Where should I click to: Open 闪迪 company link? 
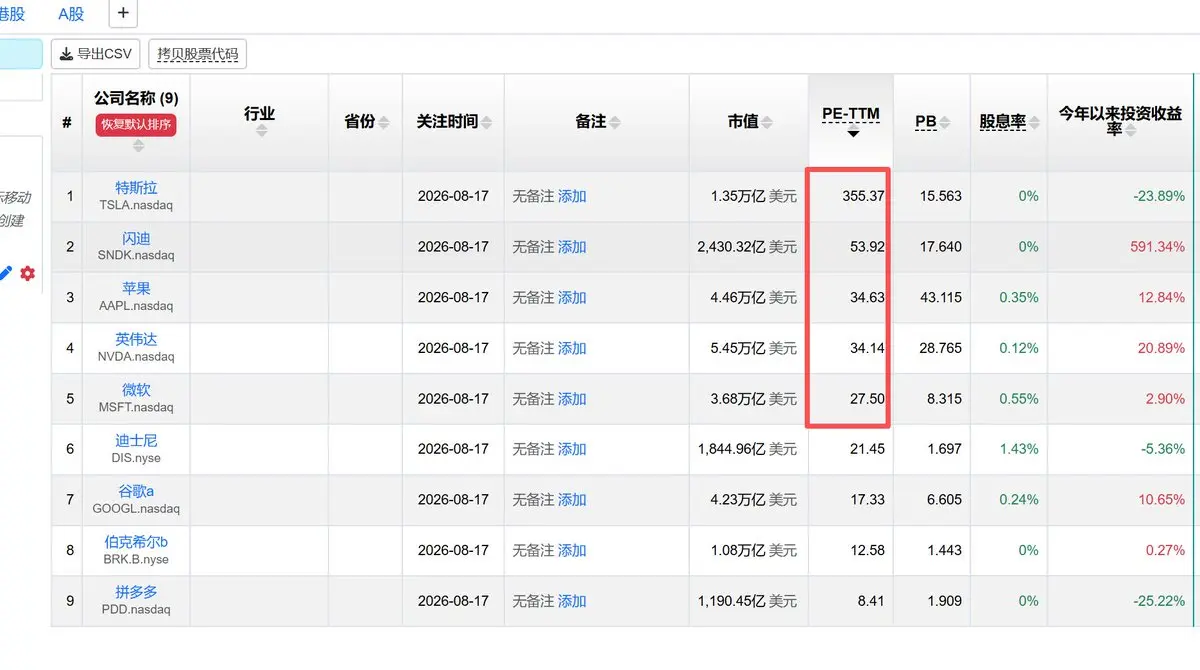[x=136, y=238]
